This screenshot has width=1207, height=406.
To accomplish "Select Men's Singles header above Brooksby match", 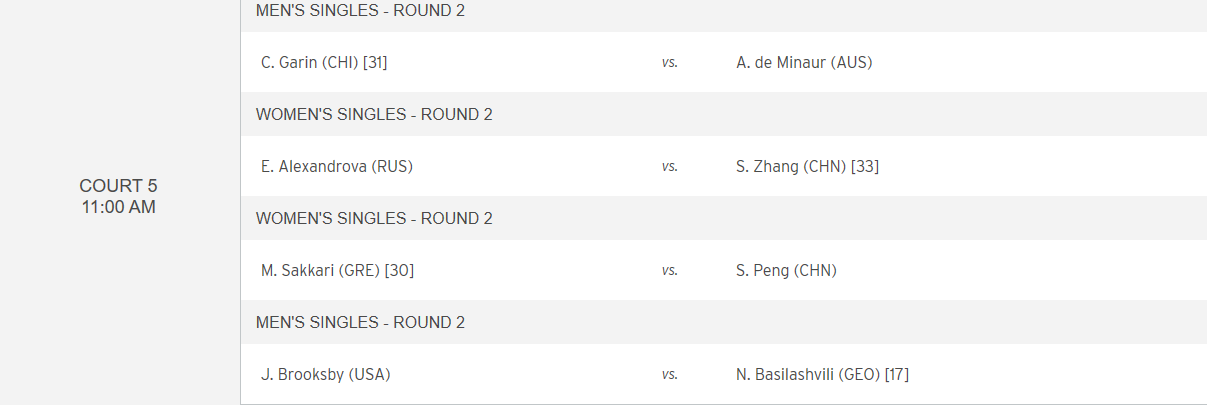I will (360, 322).
